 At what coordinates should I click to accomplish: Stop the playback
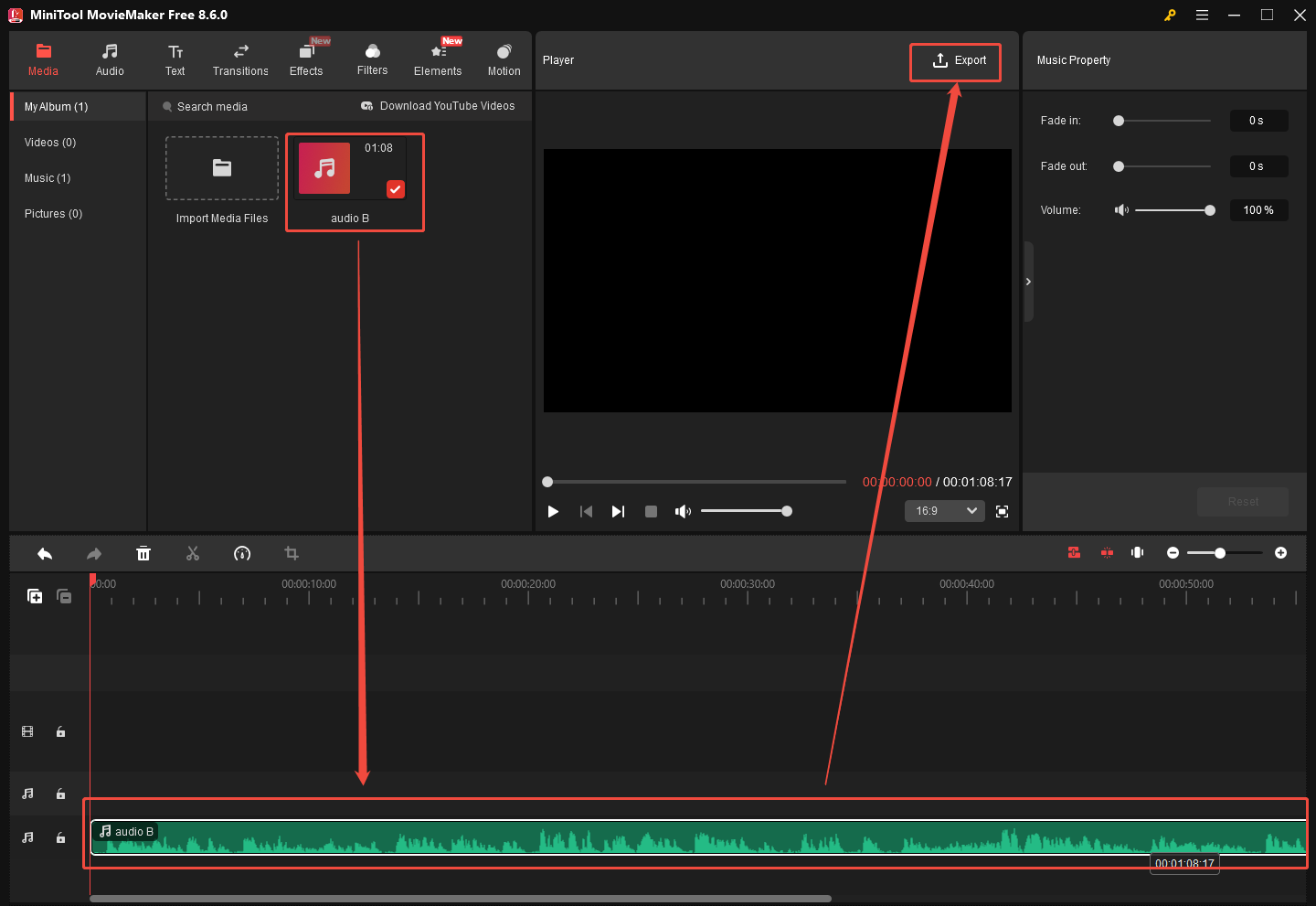pyautogui.click(x=651, y=511)
